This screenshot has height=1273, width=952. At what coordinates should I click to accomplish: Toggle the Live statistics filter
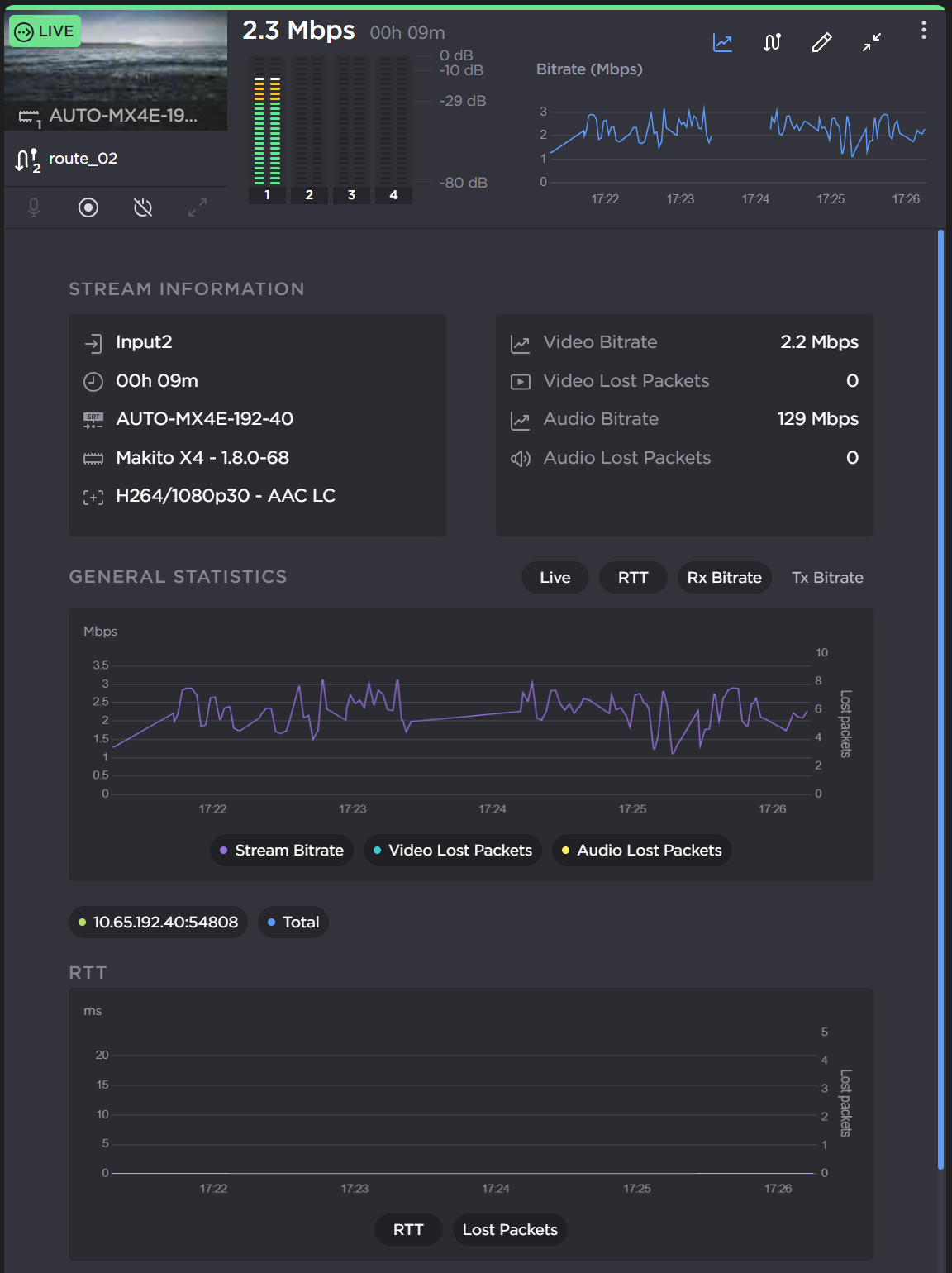click(555, 577)
